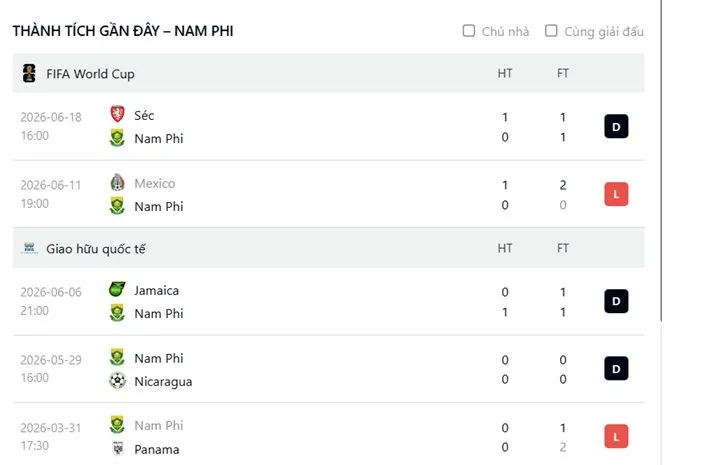Select the red L badge for Panama match
Screen dimensions: 720x465
[x=616, y=437]
